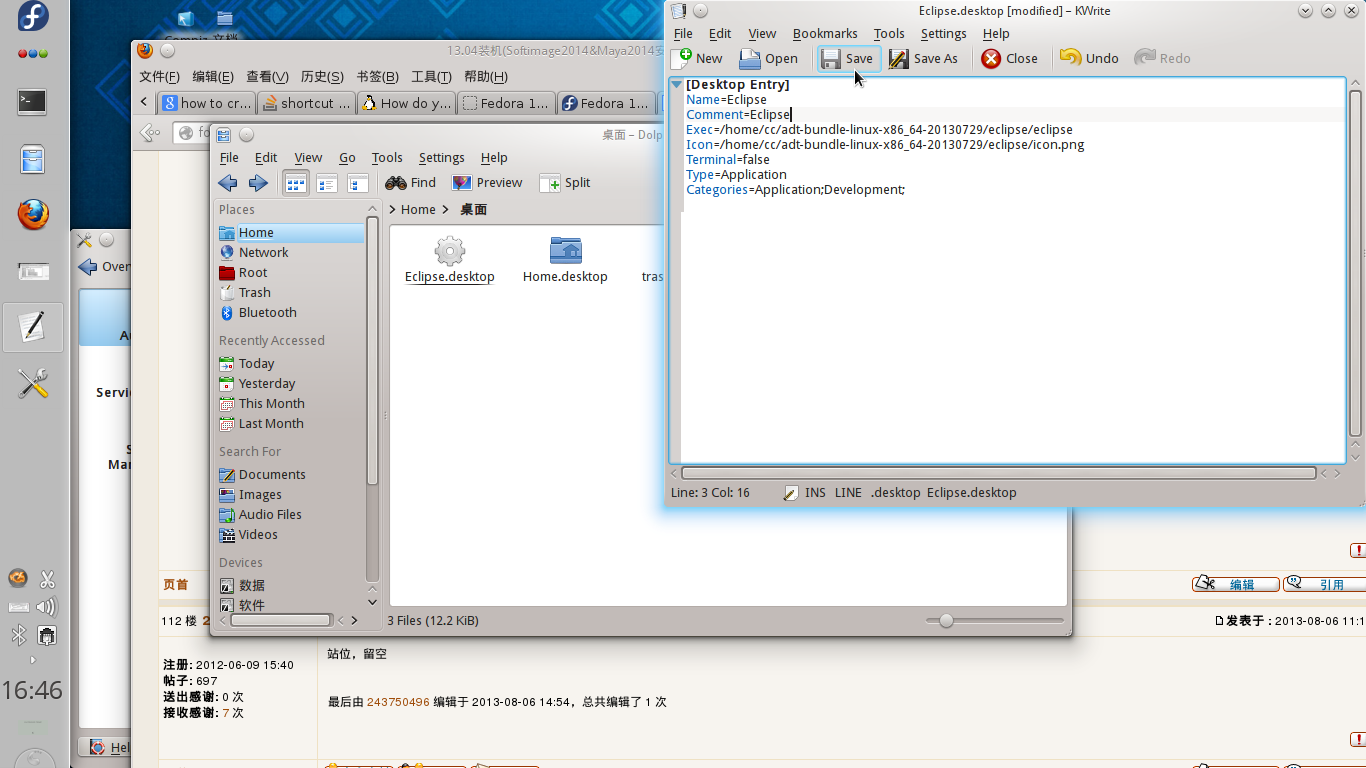Screen dimensions: 1366x768
Task: Open the Dolphin Go menu
Action: tap(347, 157)
